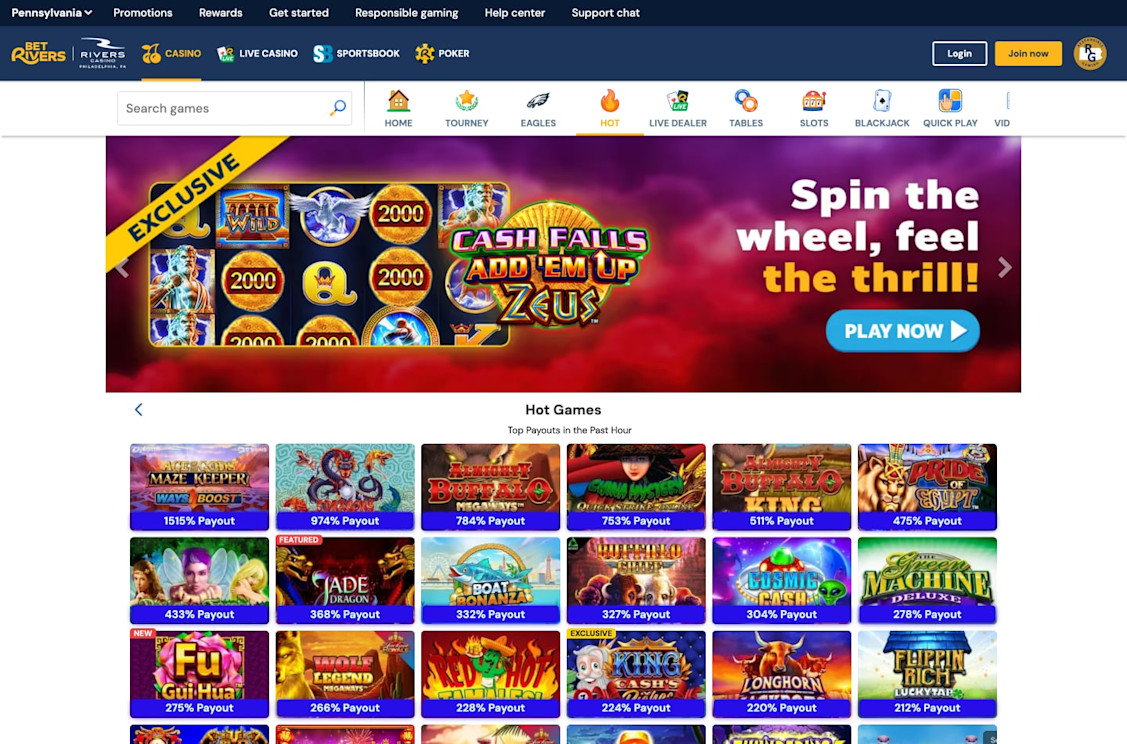Open the Slots machine icon
This screenshot has width=1127, height=744.
pyautogui.click(x=814, y=101)
